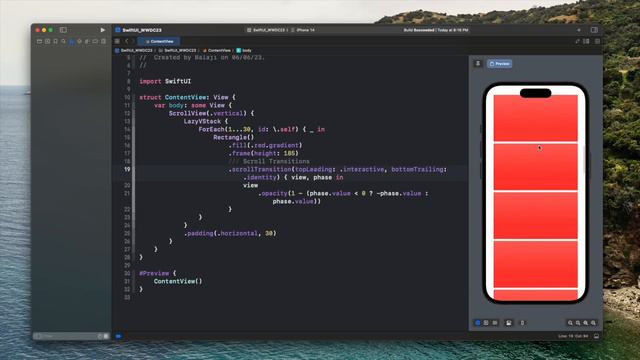This screenshot has height=360, width=640.
Task: Toggle the source-controlled files filter icon
Action: (x=106, y=336)
